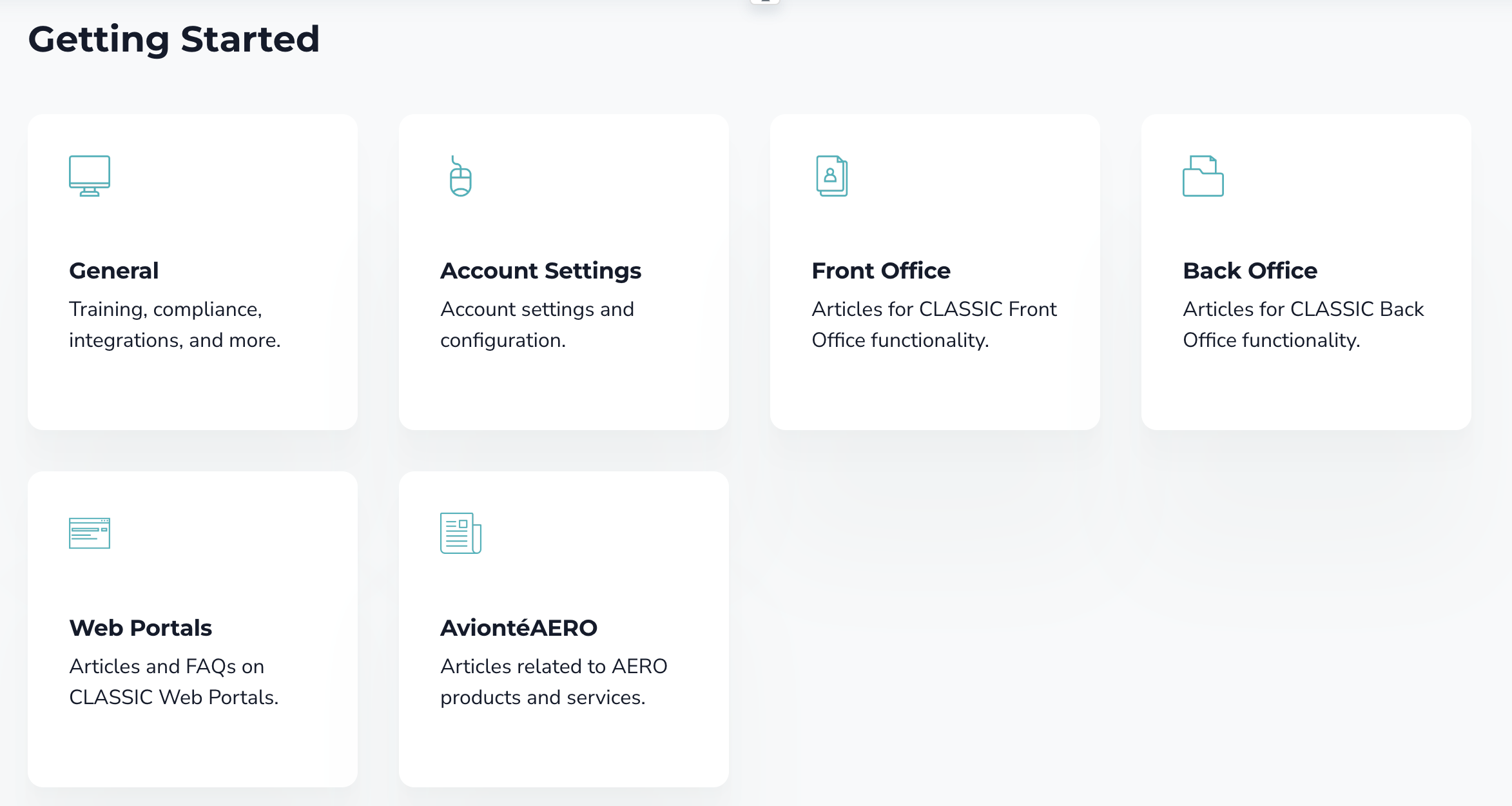Image resolution: width=1512 pixels, height=806 pixels.
Task: Click the Getting Started heading
Action: [x=174, y=39]
